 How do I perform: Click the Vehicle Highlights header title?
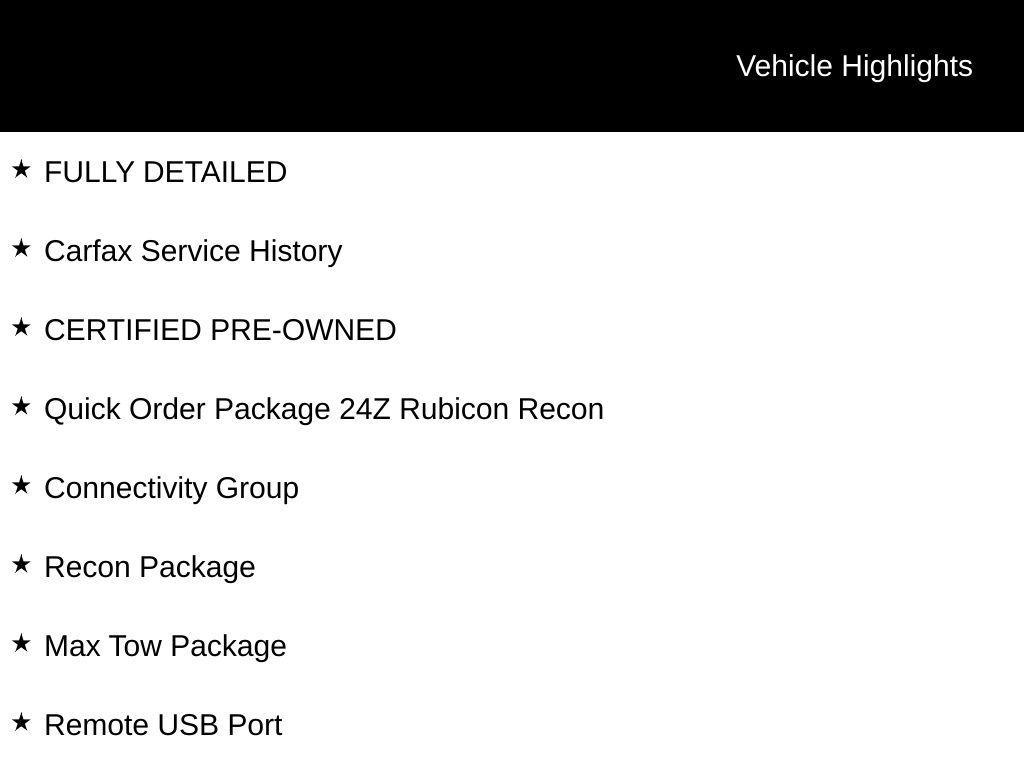854,66
